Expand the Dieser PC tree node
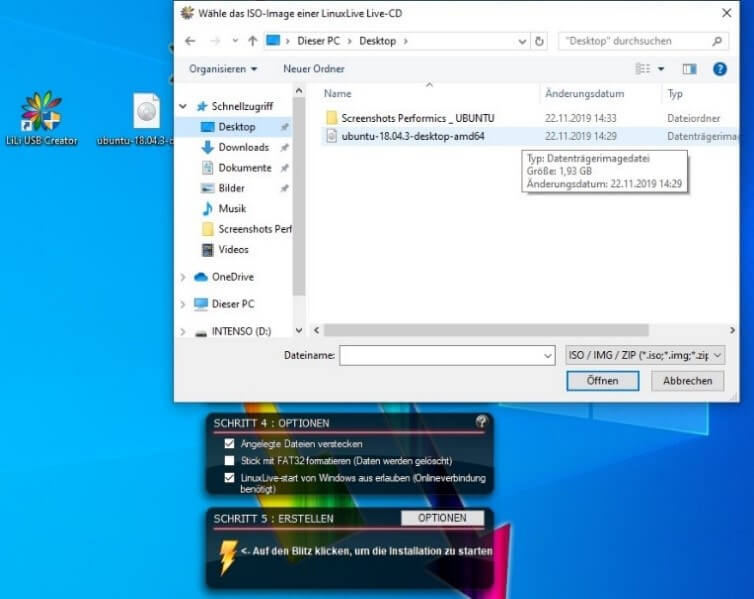Screen dimensions: 754x599 (x=183, y=304)
